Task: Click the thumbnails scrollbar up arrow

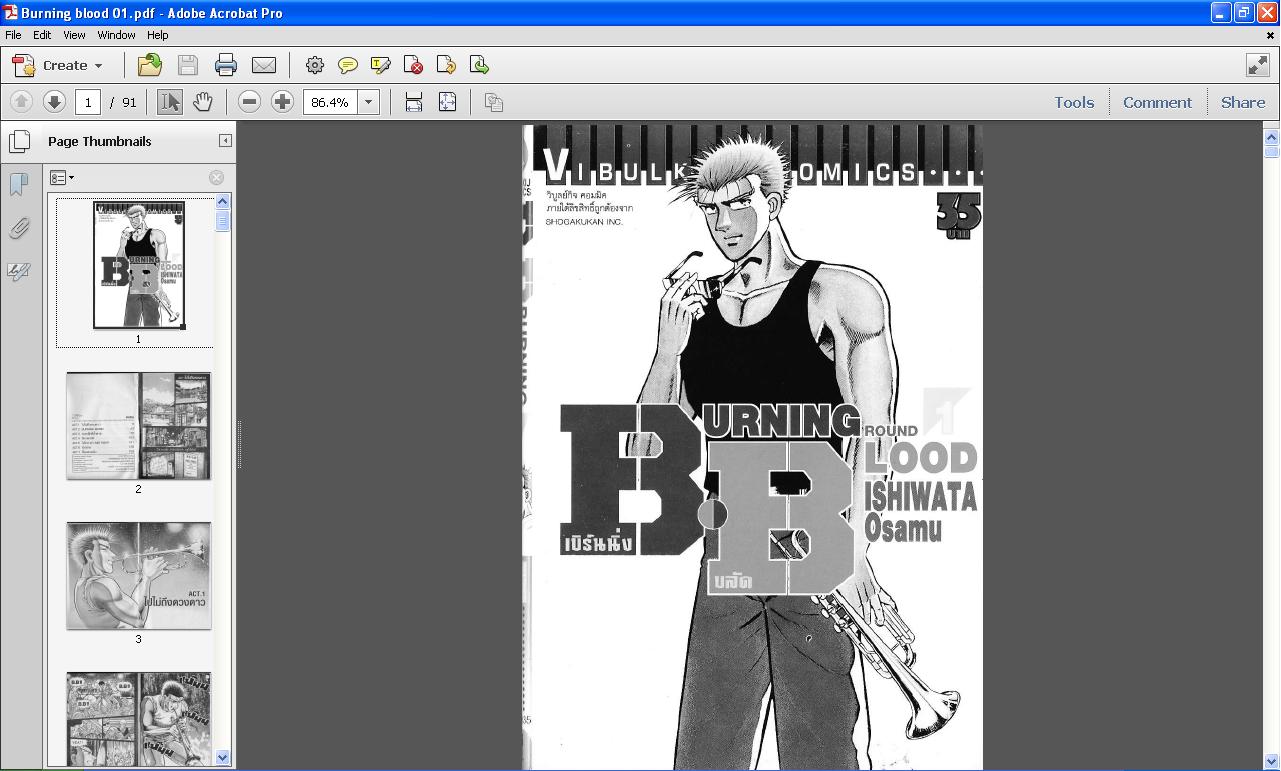Action: coord(223,201)
